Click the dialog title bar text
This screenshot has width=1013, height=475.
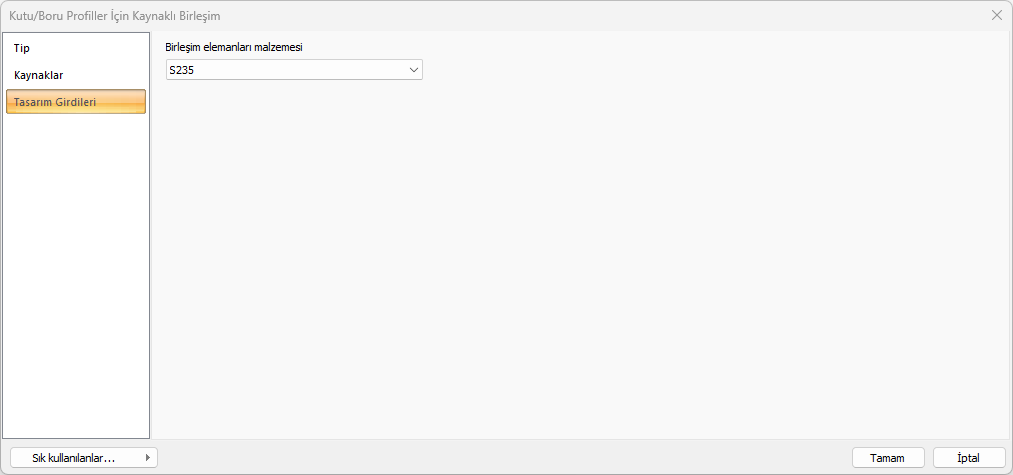[115, 15]
